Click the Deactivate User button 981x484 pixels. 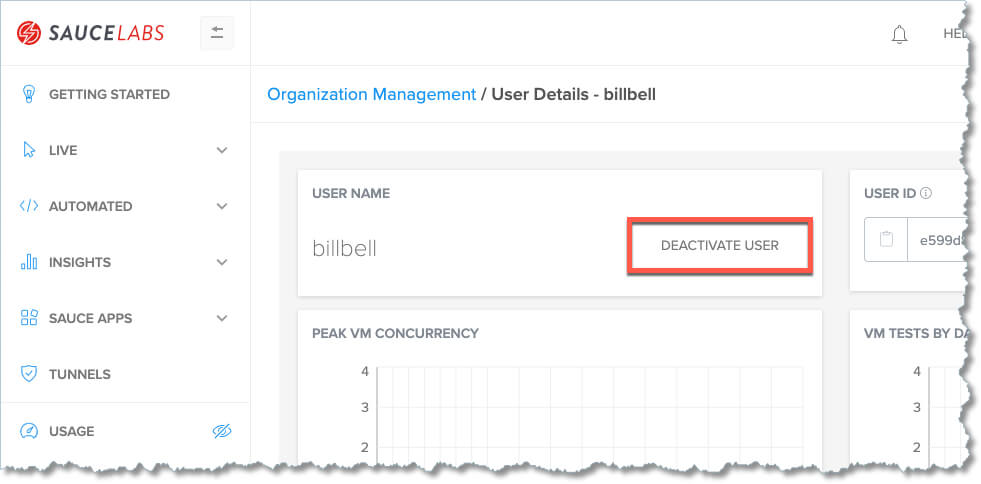tap(720, 245)
